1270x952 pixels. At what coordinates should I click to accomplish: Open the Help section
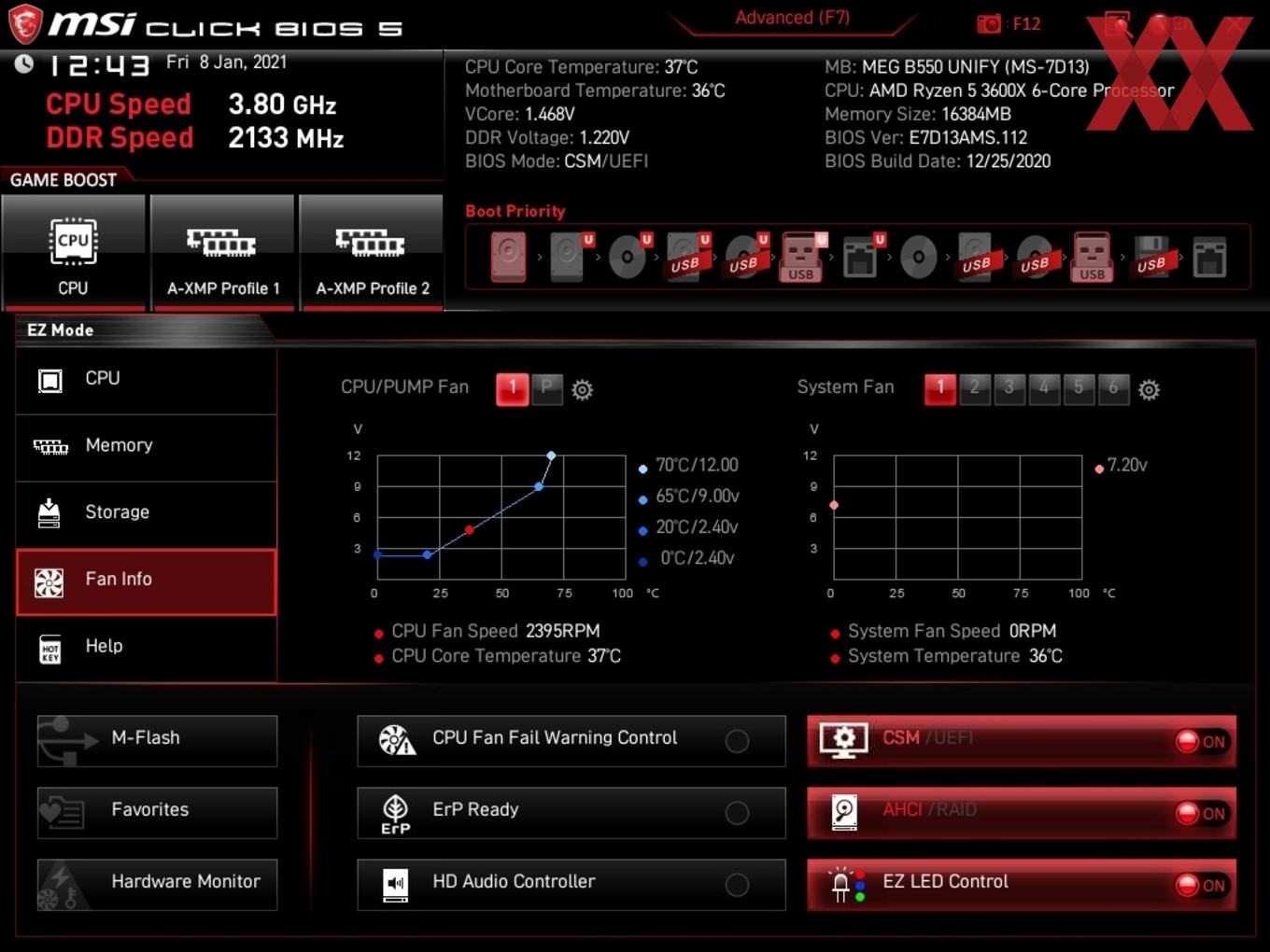(x=147, y=649)
